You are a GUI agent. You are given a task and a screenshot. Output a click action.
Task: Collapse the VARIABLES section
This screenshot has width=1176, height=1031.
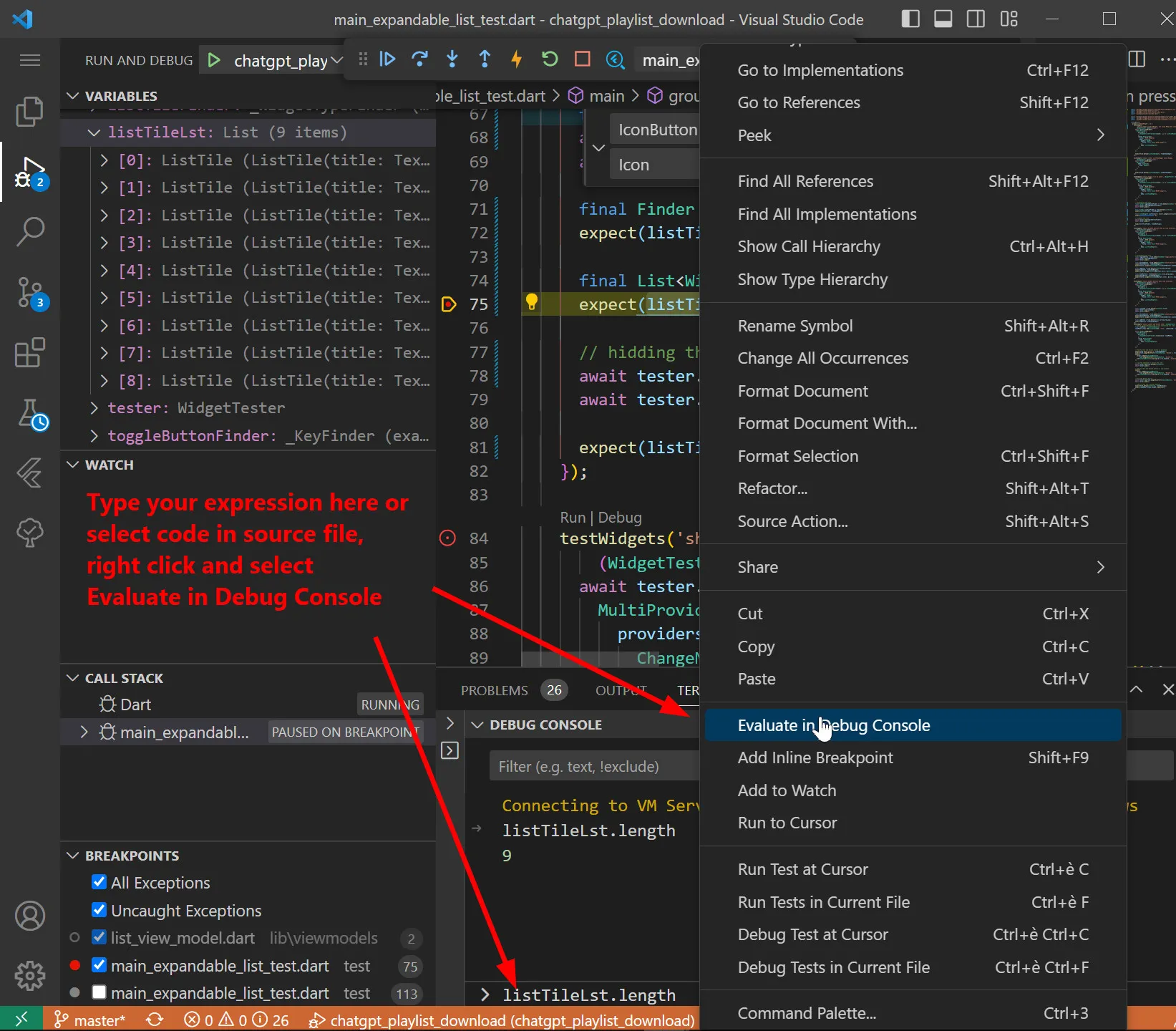pos(72,96)
